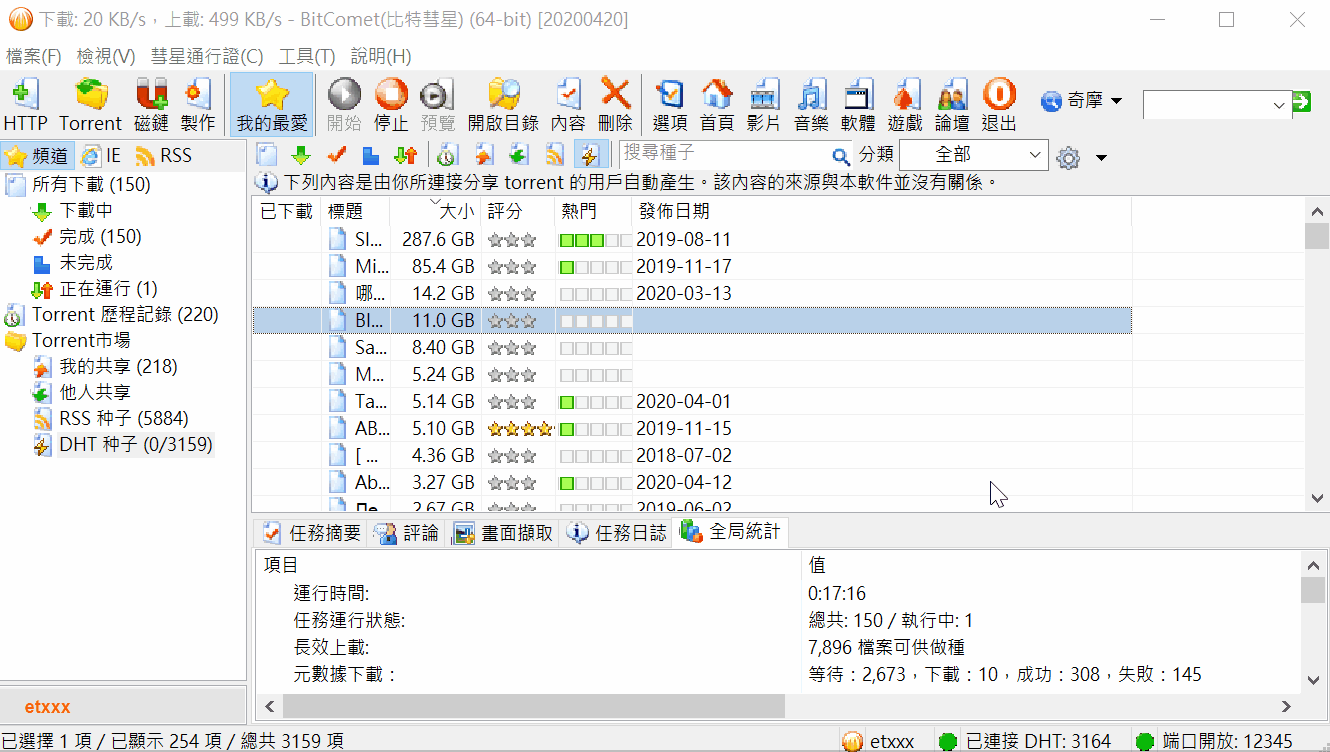
Task: Open download folder with 開啟目錄
Action: pyautogui.click(x=503, y=105)
